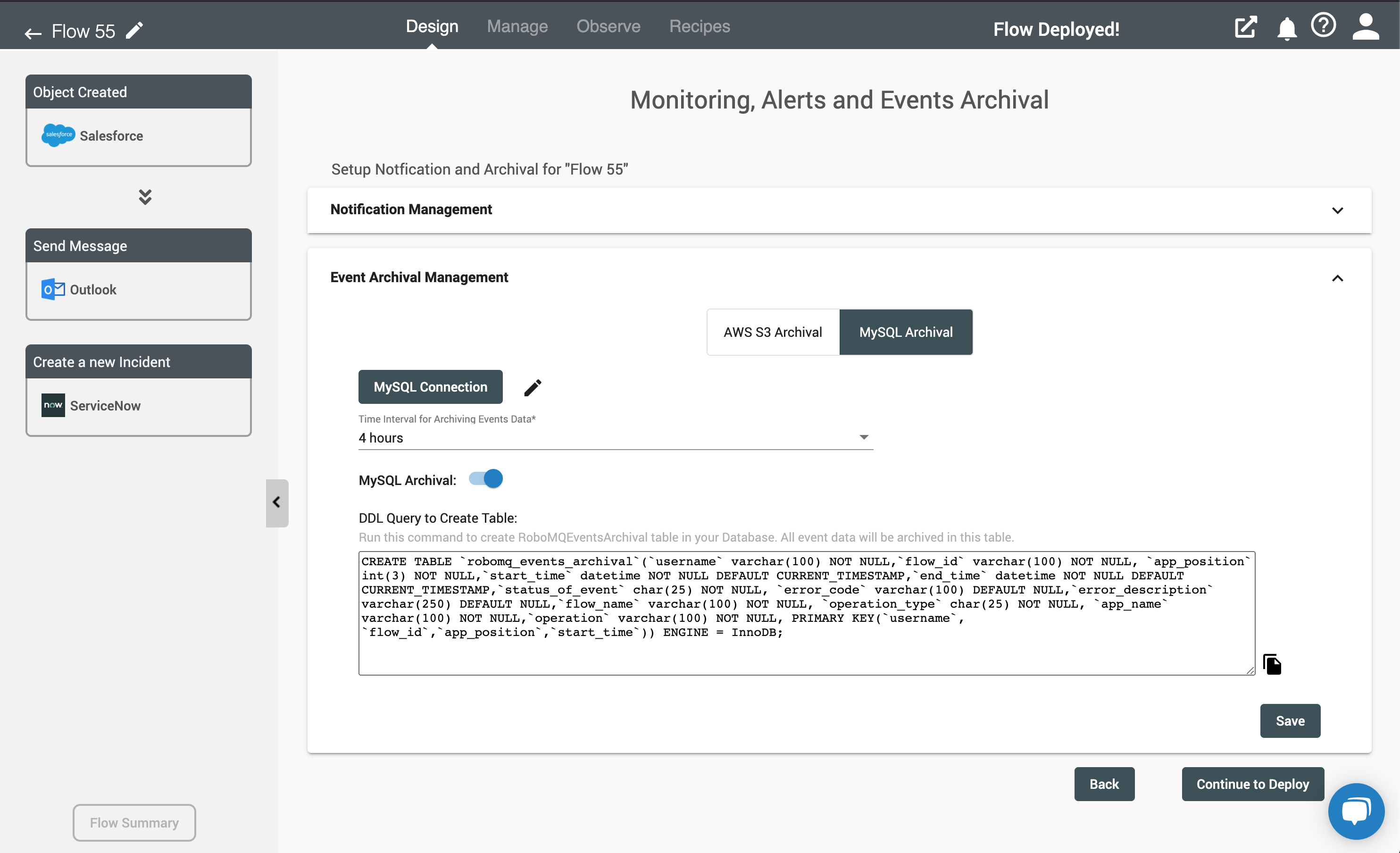This screenshot has width=1400, height=853.
Task: Click the ServiceNow create incident icon
Action: pos(51,405)
